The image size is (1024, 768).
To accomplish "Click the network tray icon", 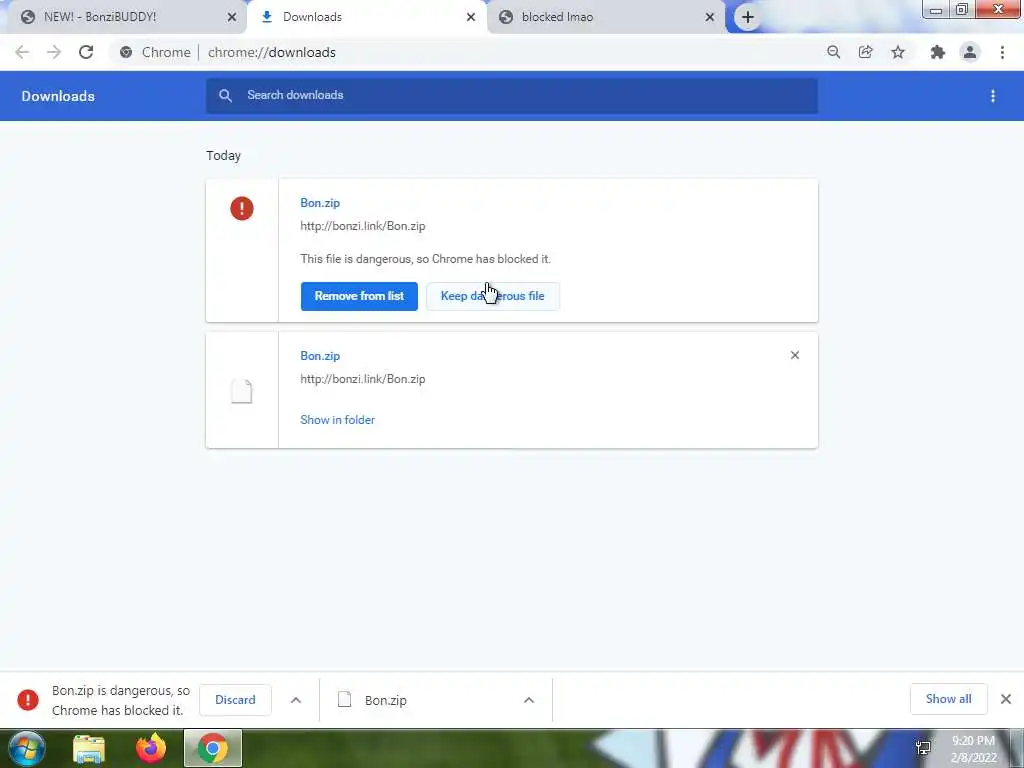I will tap(923, 748).
